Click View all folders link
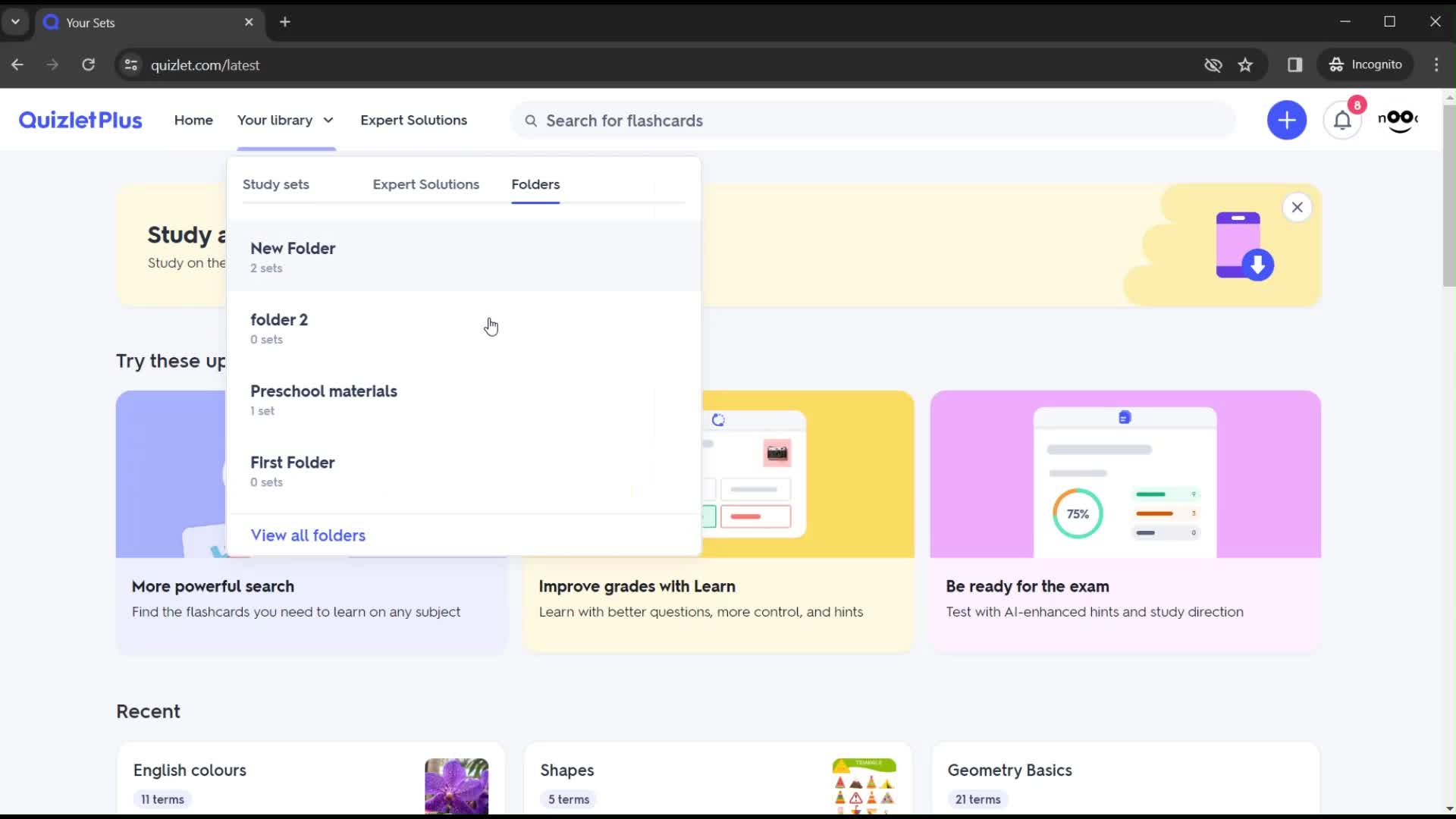Image resolution: width=1456 pixels, height=819 pixels. pyautogui.click(x=308, y=535)
